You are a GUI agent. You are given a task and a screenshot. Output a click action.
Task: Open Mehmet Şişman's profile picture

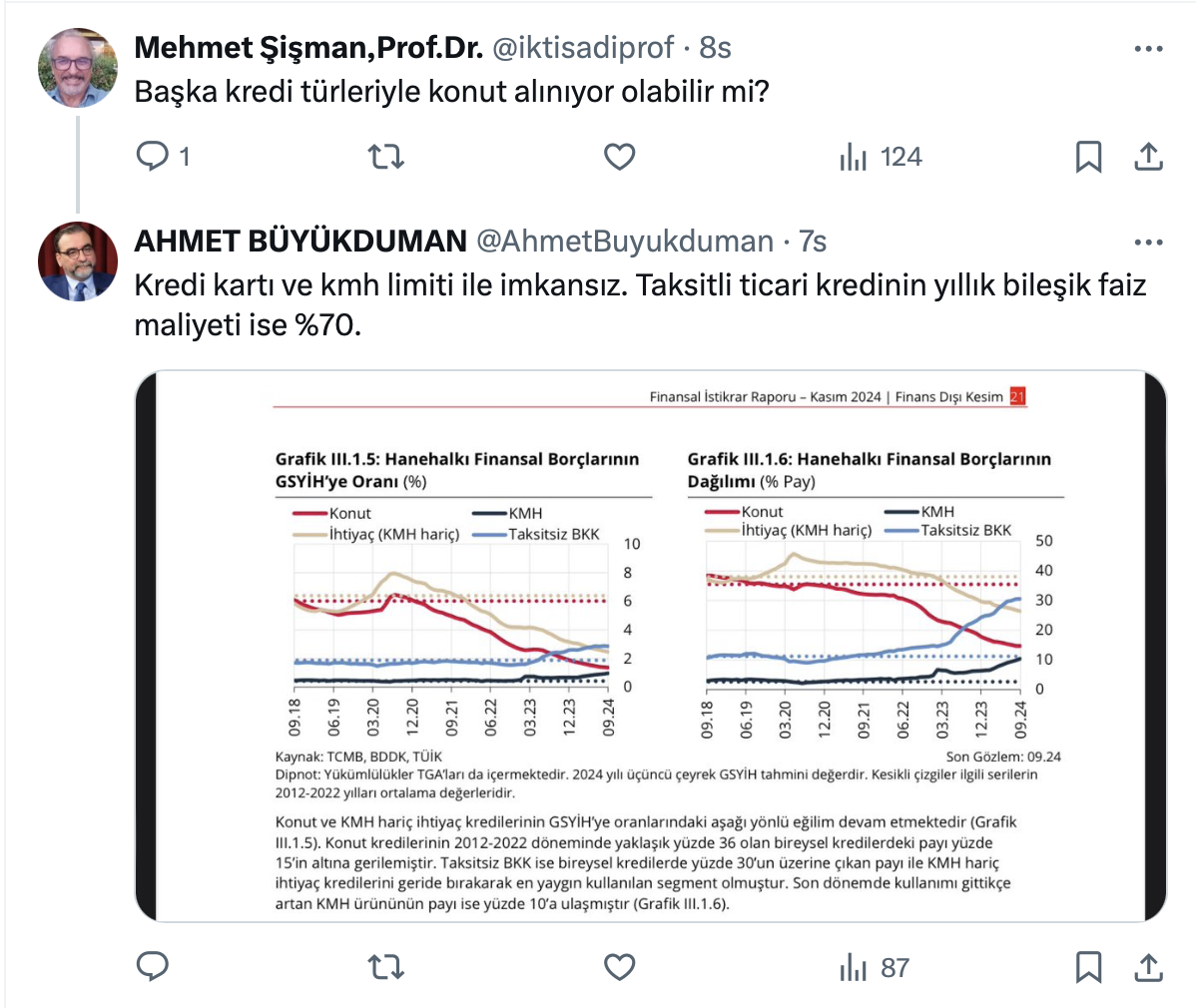tap(78, 68)
